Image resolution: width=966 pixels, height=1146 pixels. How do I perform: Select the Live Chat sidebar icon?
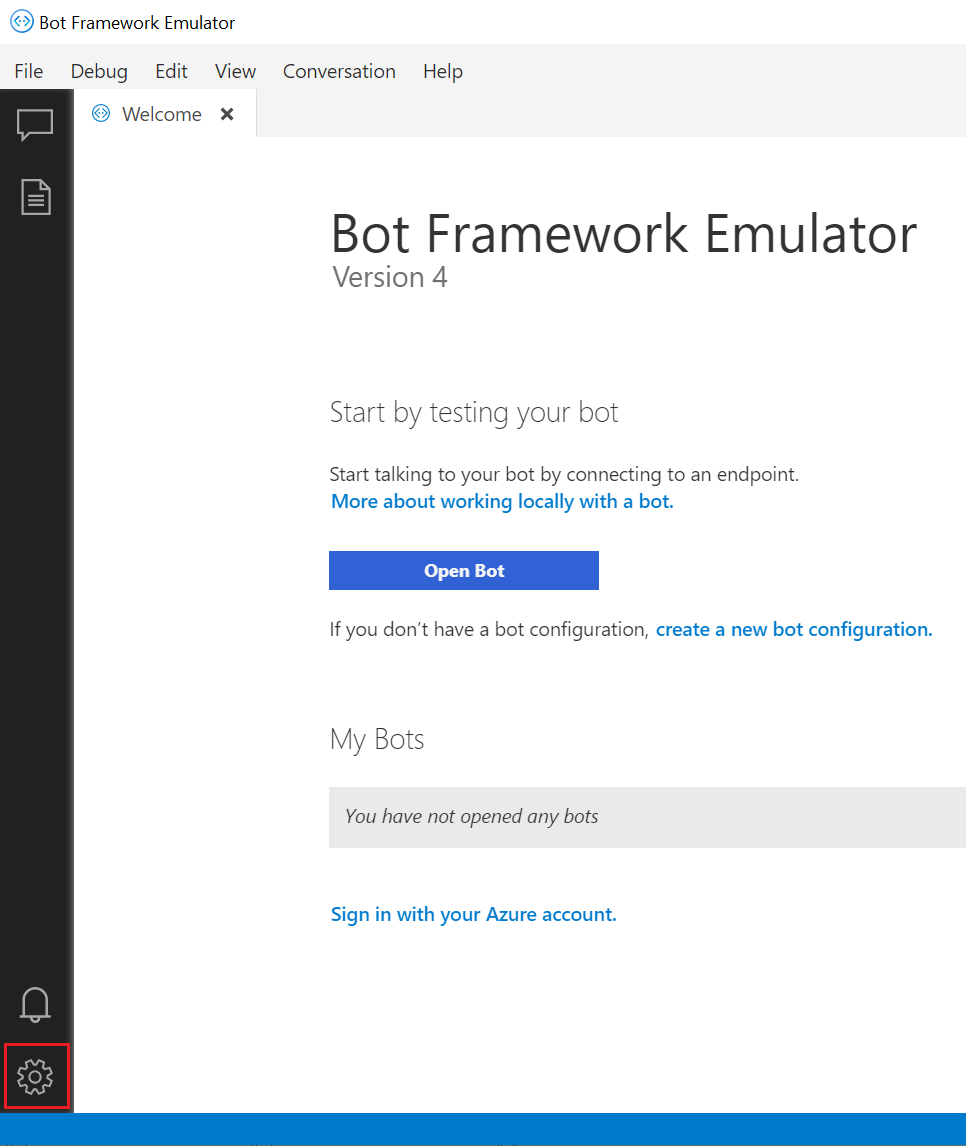[x=35, y=124]
